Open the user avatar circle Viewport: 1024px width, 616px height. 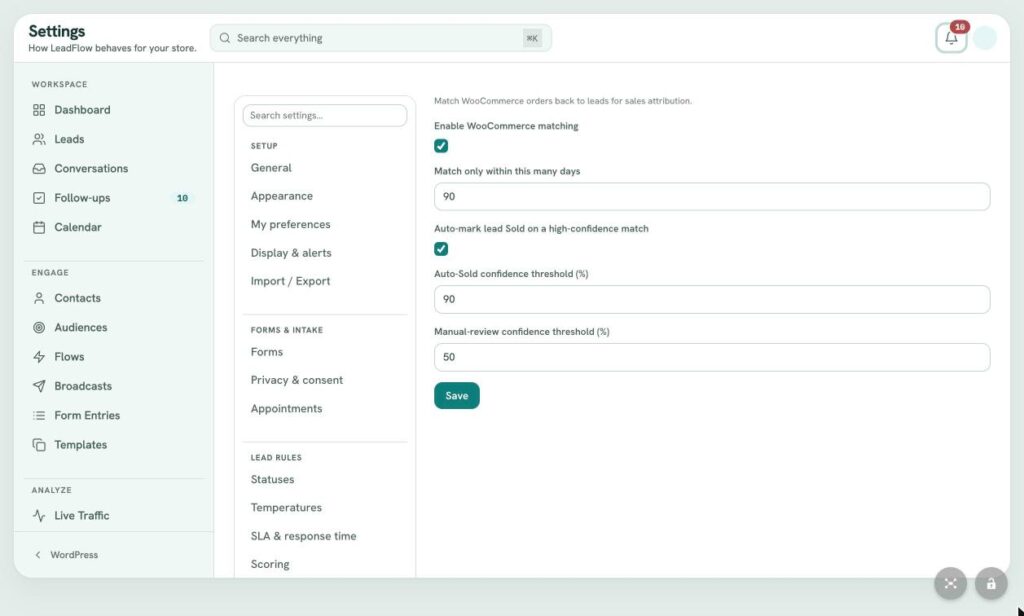coord(985,38)
